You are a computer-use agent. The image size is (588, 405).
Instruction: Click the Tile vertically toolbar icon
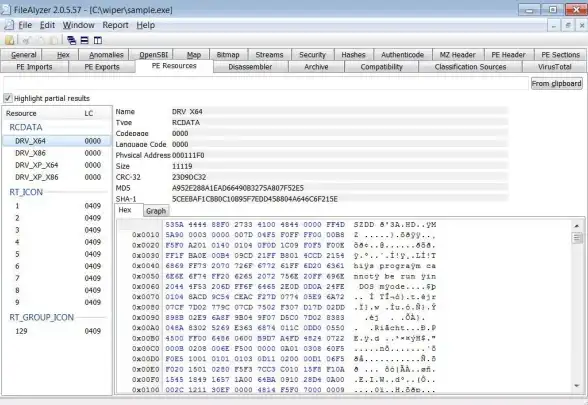click(98, 40)
